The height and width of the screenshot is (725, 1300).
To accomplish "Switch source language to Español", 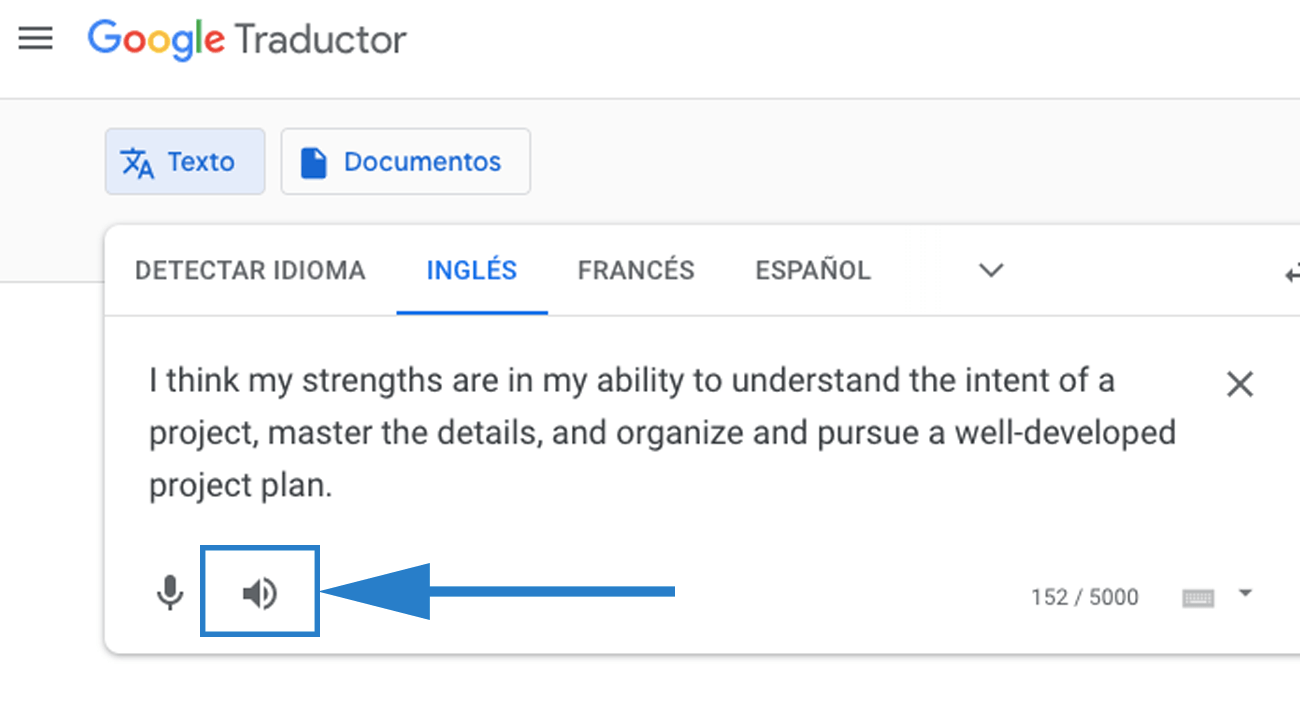I will 812,270.
